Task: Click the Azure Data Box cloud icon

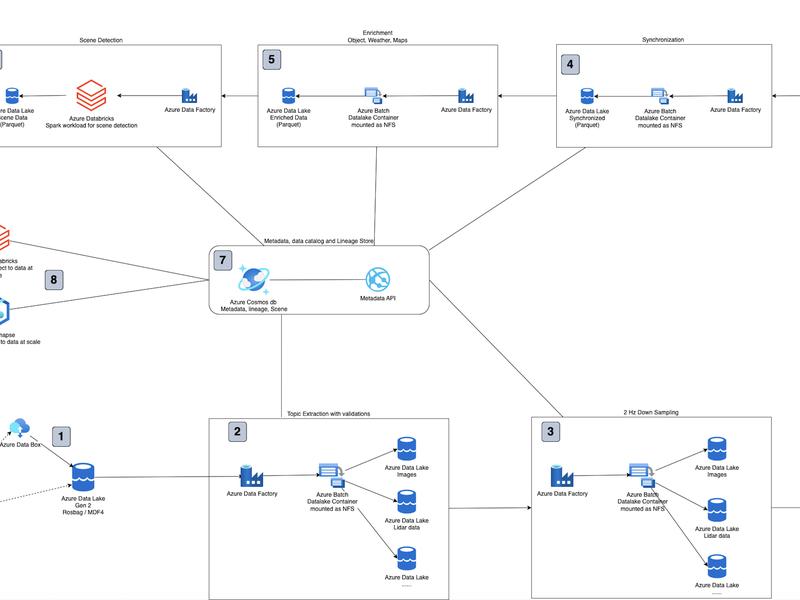Action: click(x=20, y=428)
